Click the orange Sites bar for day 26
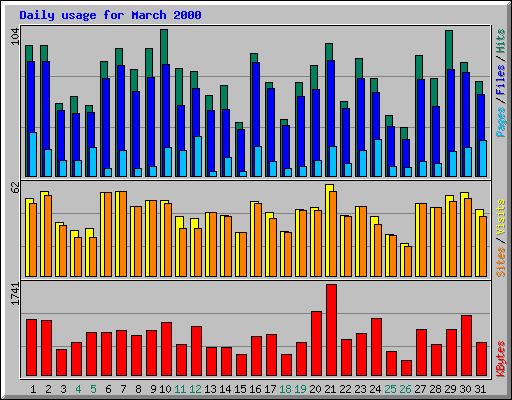 coord(408,261)
